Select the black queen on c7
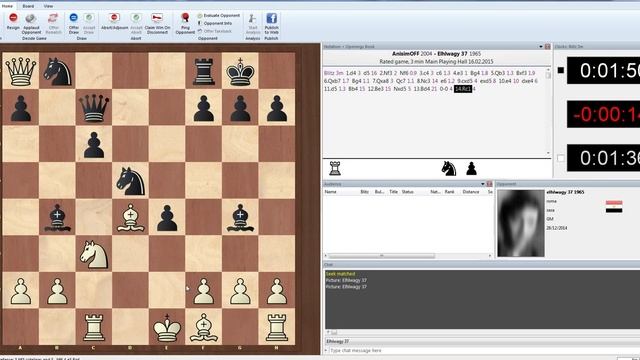 coord(94,107)
